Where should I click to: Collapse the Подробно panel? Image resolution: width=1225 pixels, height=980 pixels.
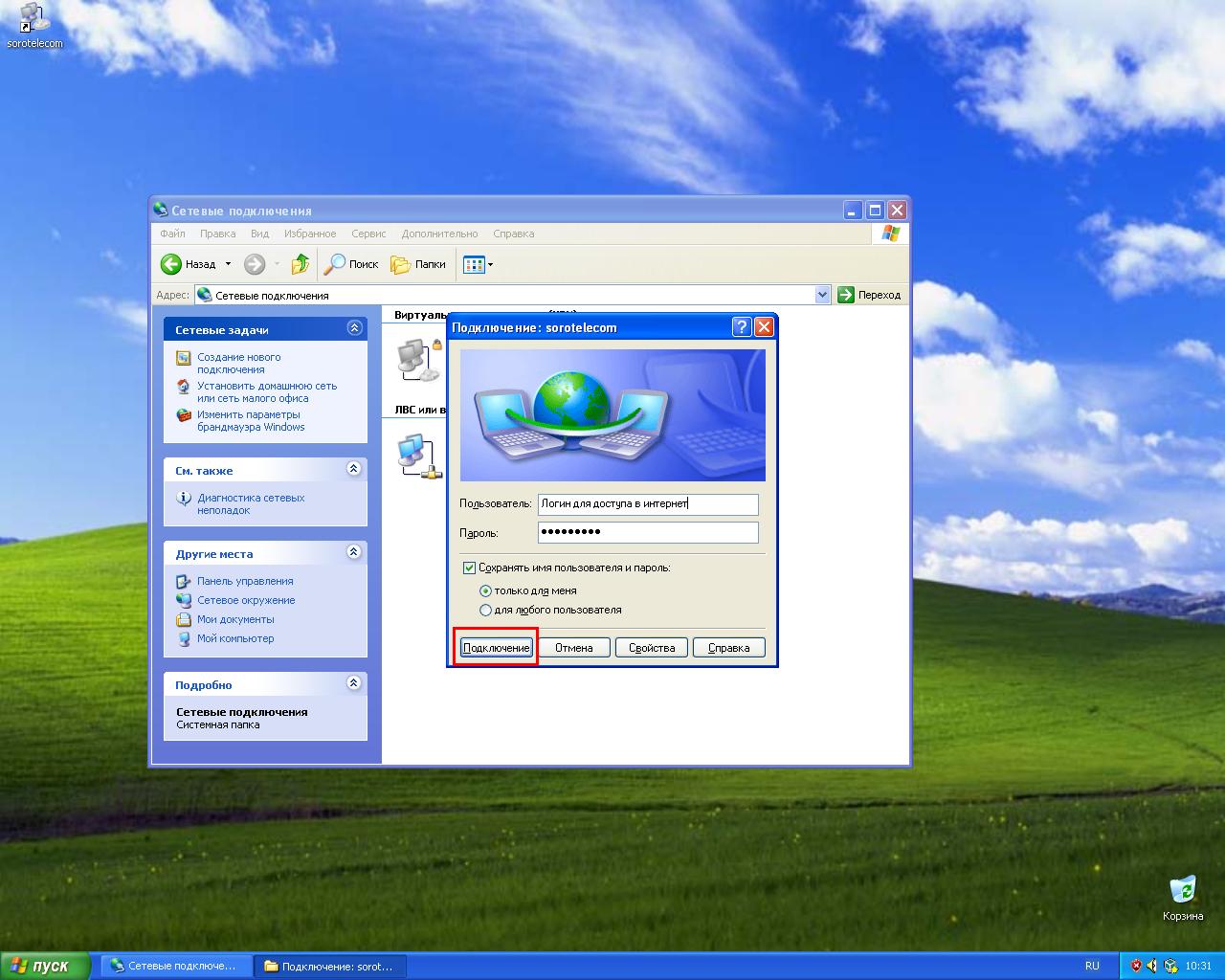click(x=354, y=683)
